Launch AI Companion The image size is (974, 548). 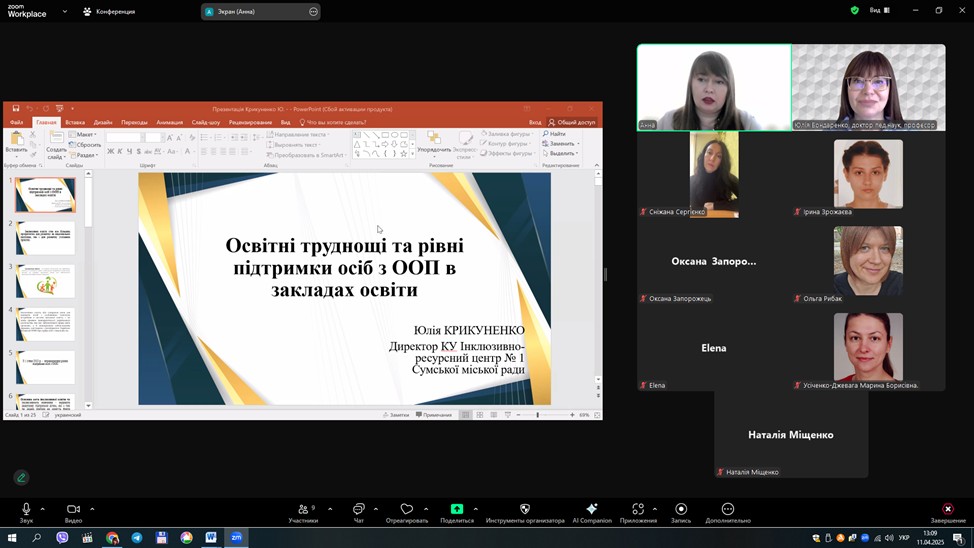pos(592,510)
